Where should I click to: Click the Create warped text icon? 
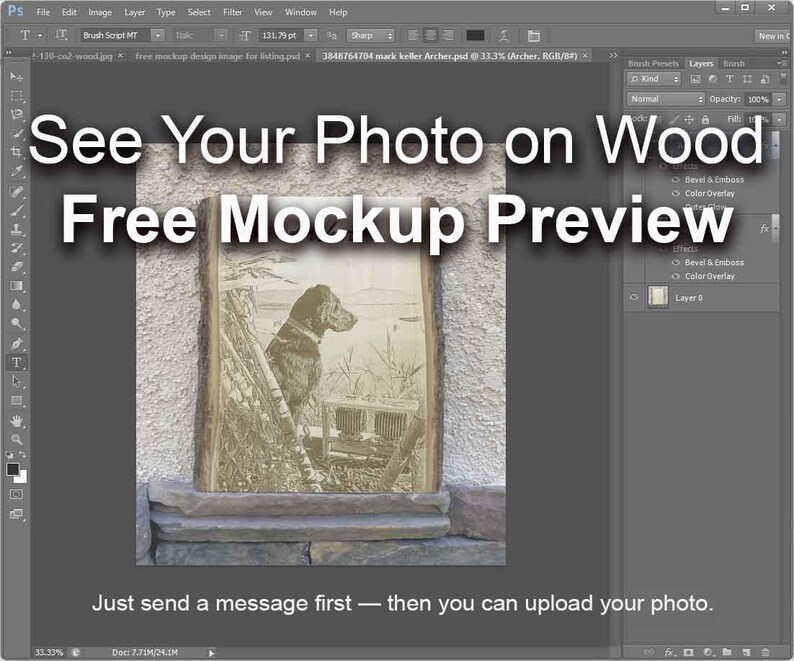(503, 35)
